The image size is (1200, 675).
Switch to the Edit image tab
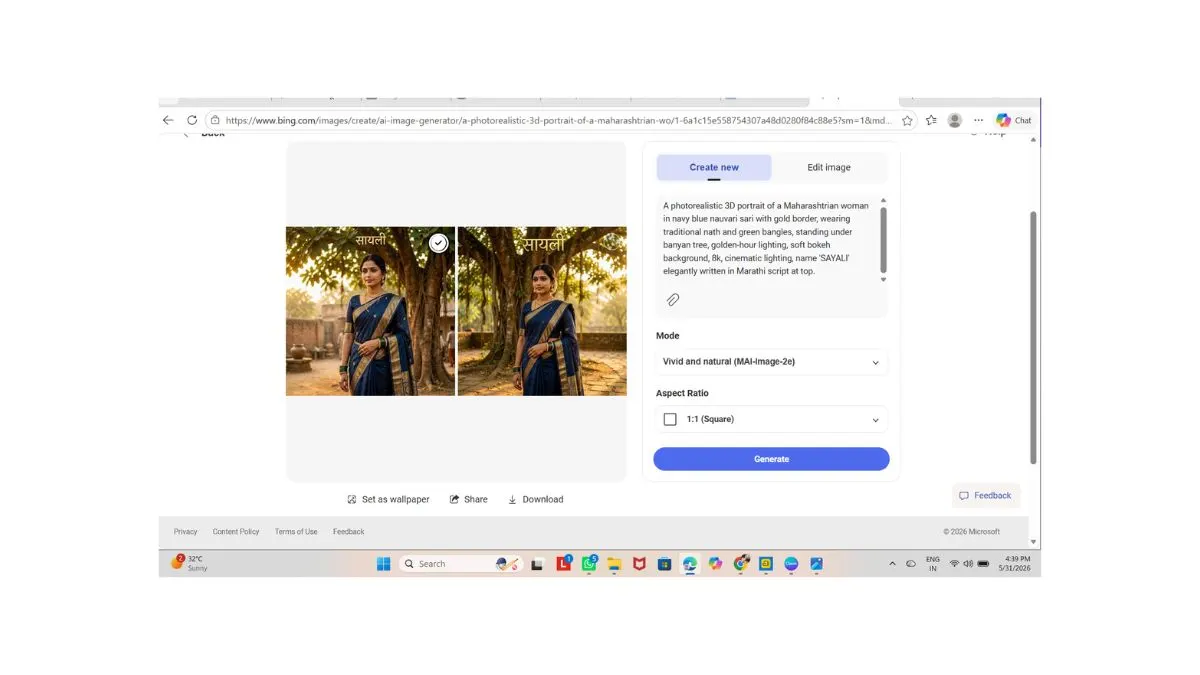pos(829,167)
